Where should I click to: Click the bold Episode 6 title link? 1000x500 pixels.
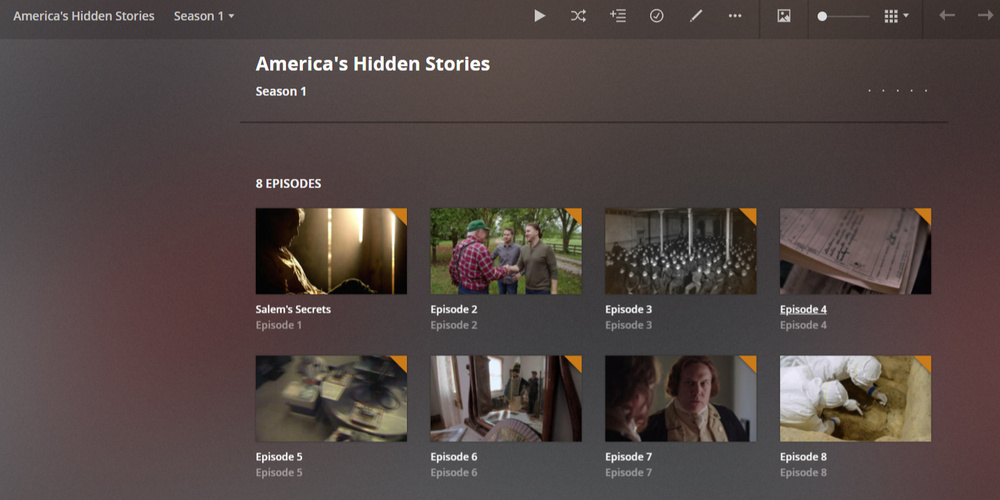coord(454,457)
